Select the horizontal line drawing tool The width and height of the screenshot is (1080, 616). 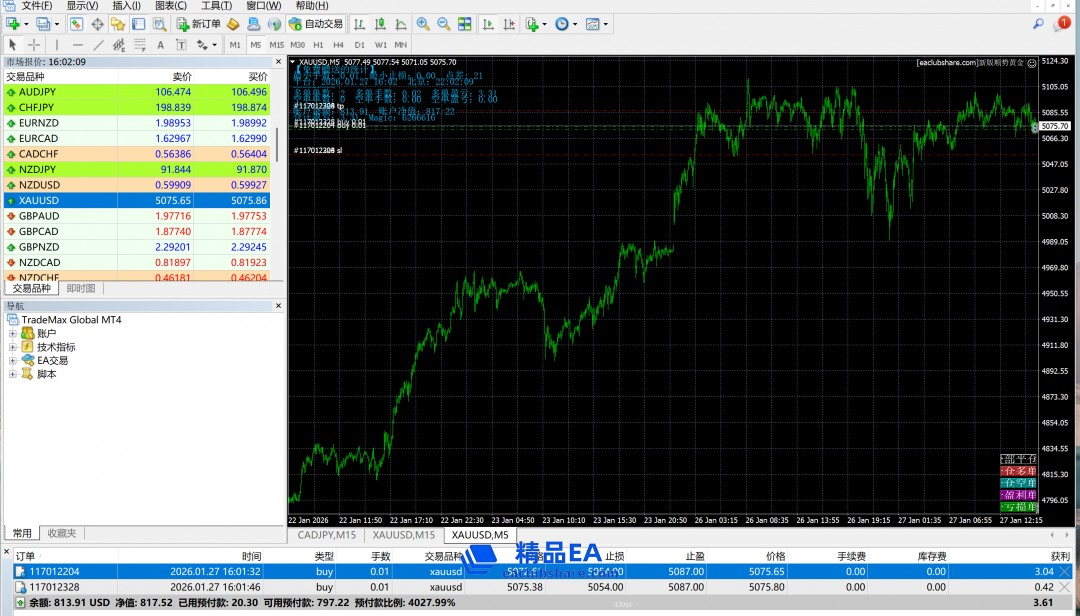(77, 45)
